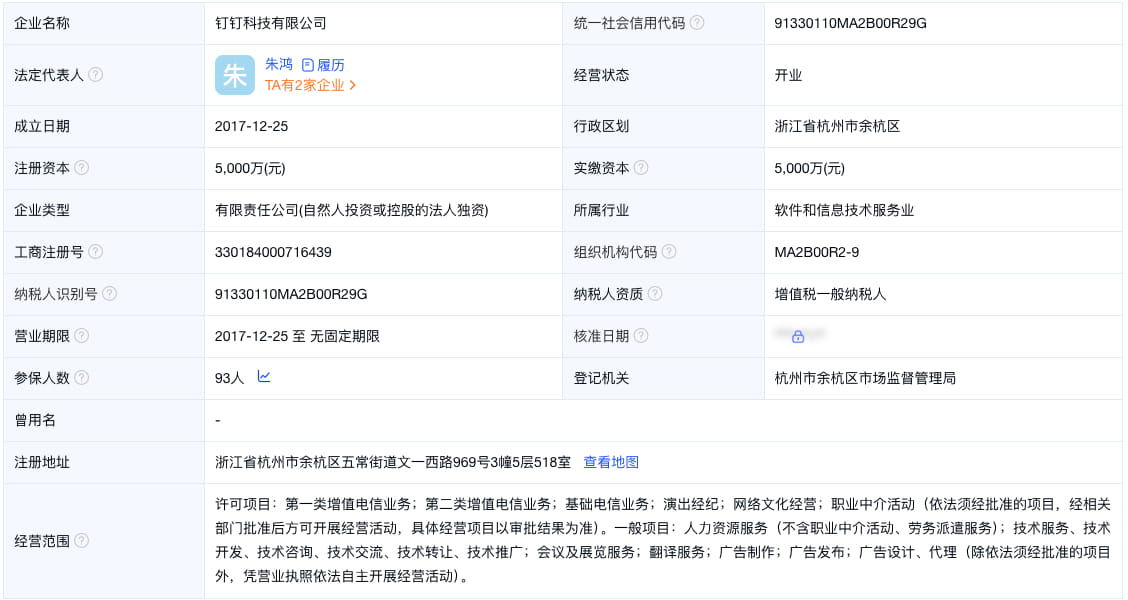The image size is (1128, 600).
Task: Click the lock icon on 核准日期 value
Action: coord(798,337)
